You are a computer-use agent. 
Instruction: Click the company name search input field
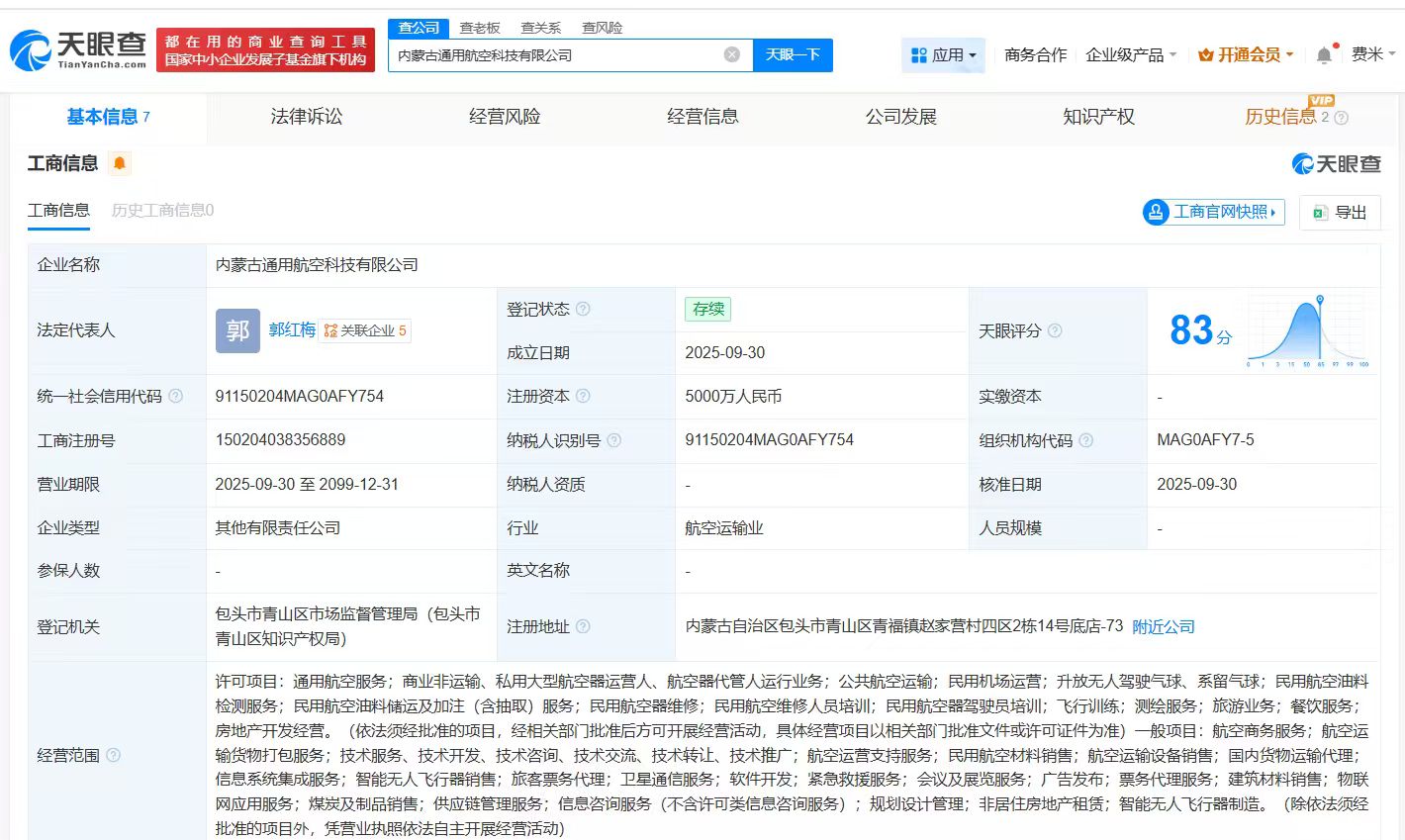tap(554, 55)
